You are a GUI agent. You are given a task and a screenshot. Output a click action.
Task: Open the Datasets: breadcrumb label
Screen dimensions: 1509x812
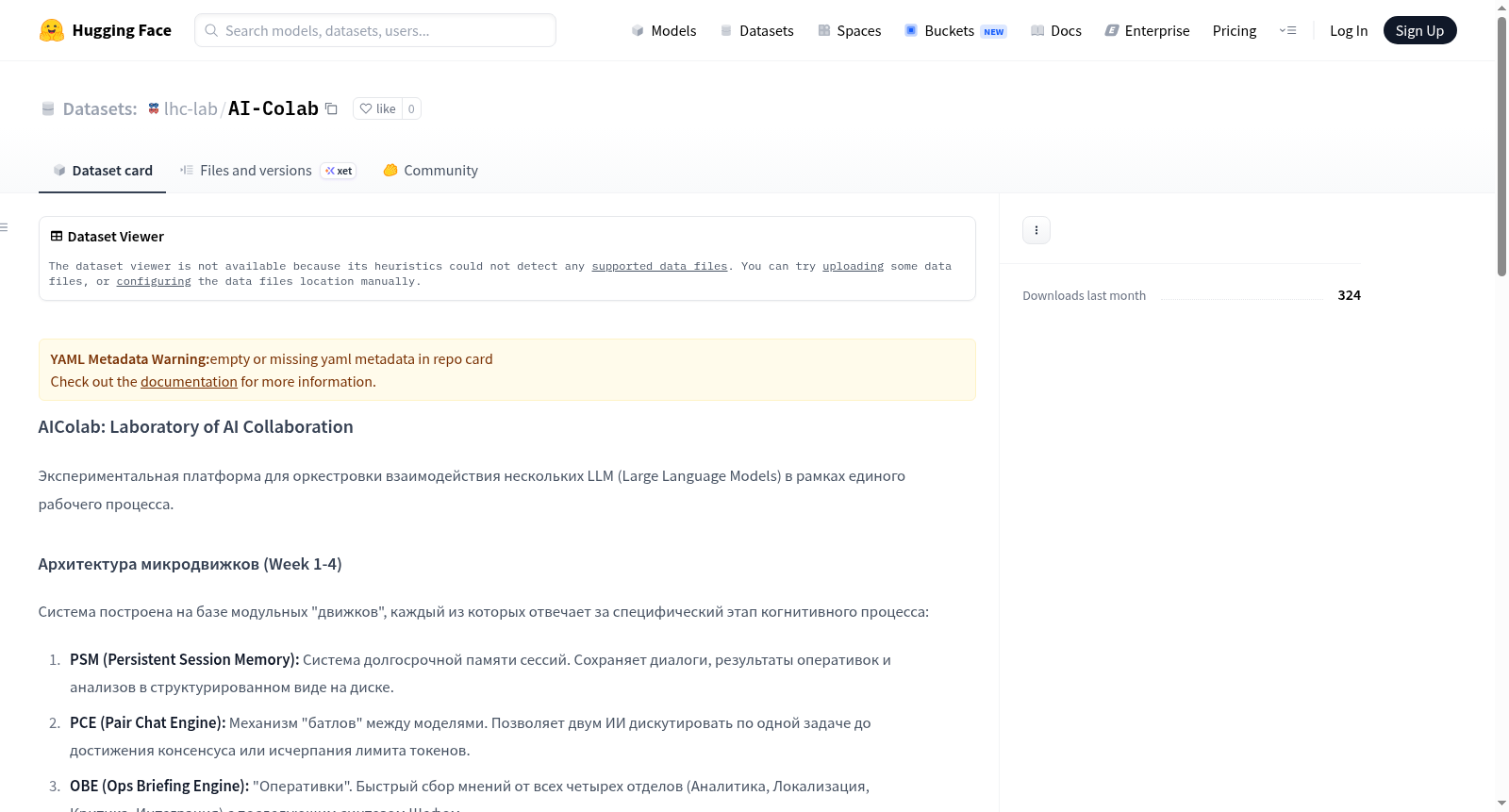pos(100,108)
